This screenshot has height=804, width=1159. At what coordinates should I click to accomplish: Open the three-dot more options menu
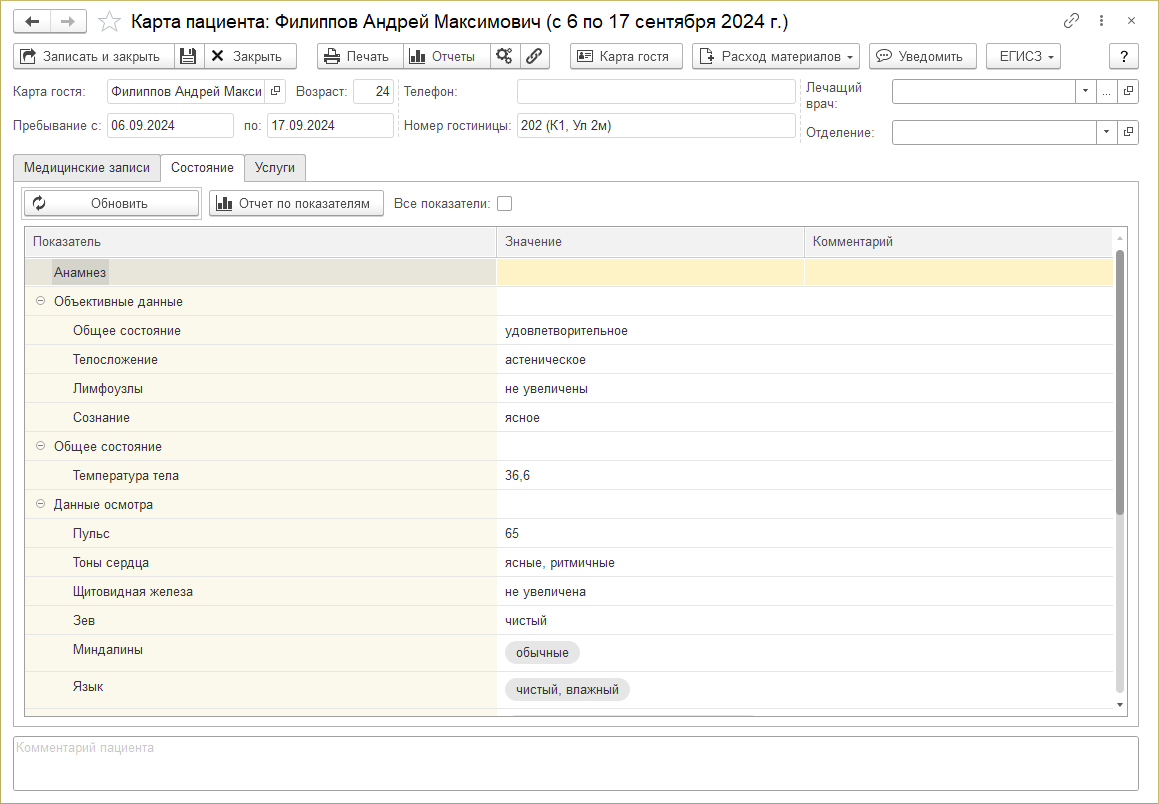(1101, 21)
